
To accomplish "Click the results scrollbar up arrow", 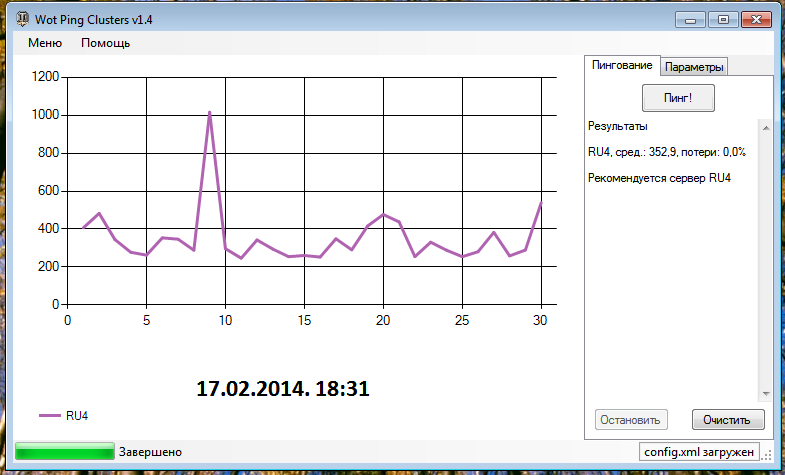I will 765,128.
